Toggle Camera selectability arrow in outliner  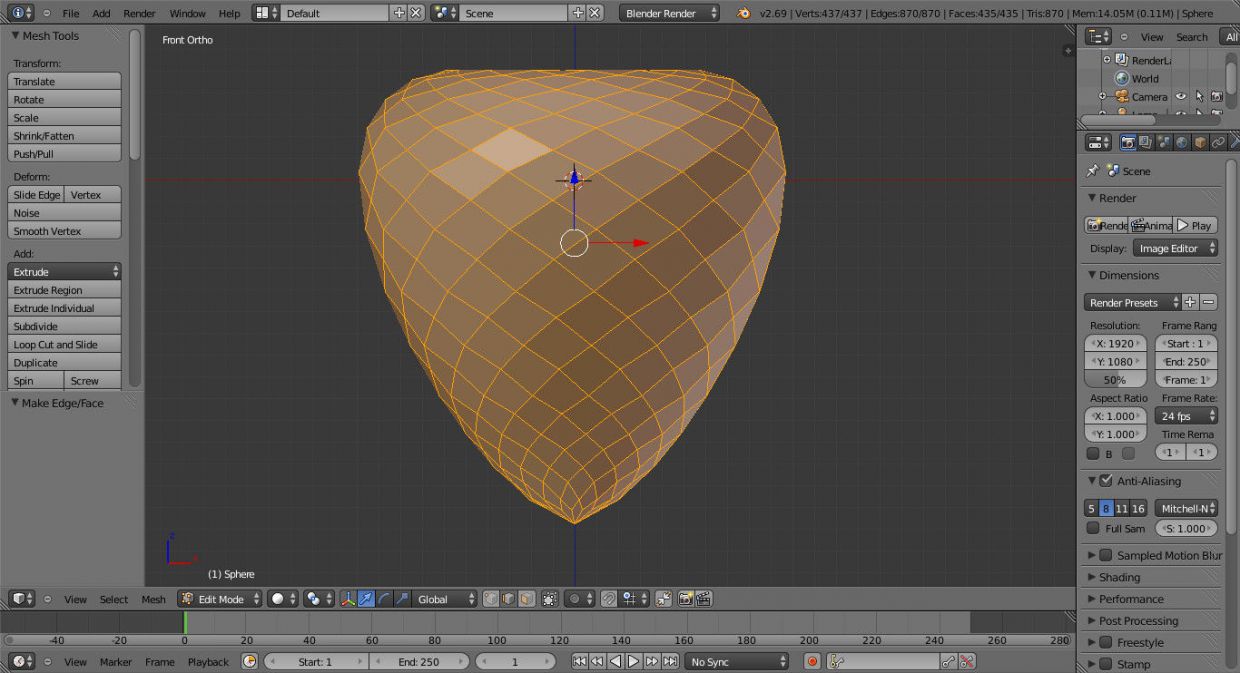(x=1199, y=97)
